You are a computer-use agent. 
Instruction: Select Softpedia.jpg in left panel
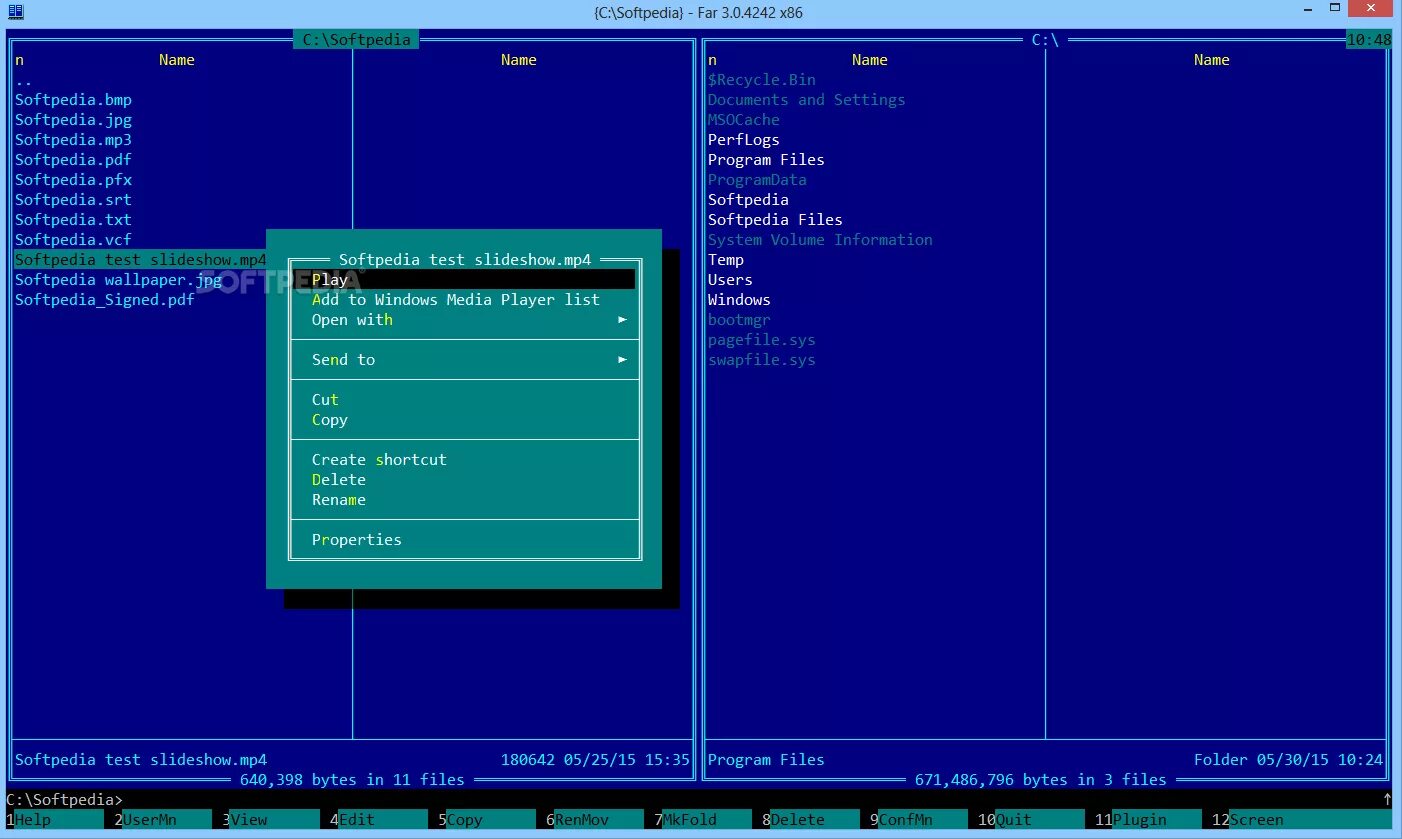click(73, 120)
